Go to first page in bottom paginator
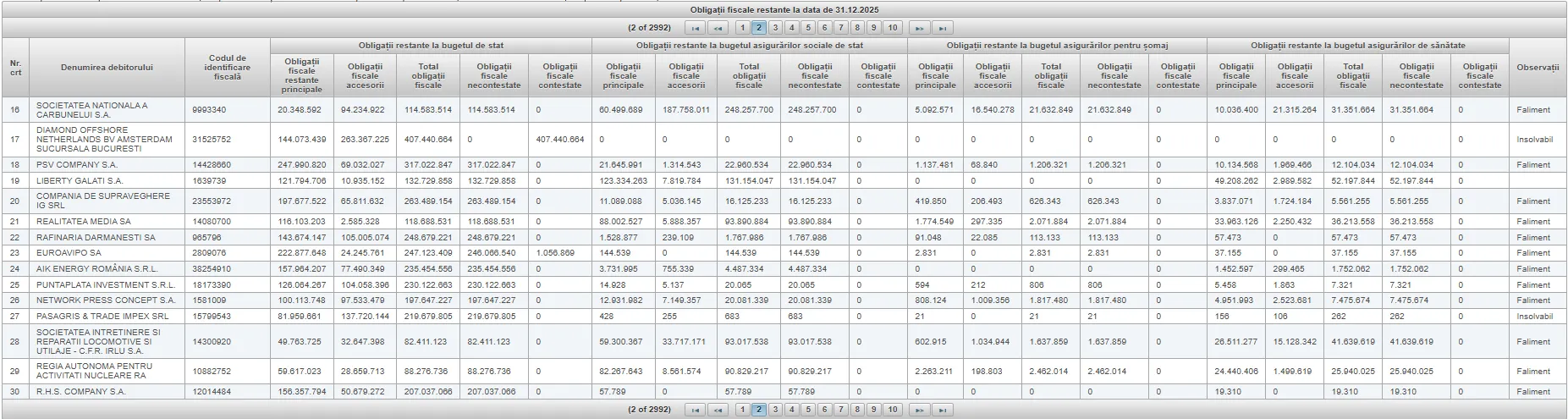Image resolution: width=1568 pixels, height=419 pixels. 695,410
